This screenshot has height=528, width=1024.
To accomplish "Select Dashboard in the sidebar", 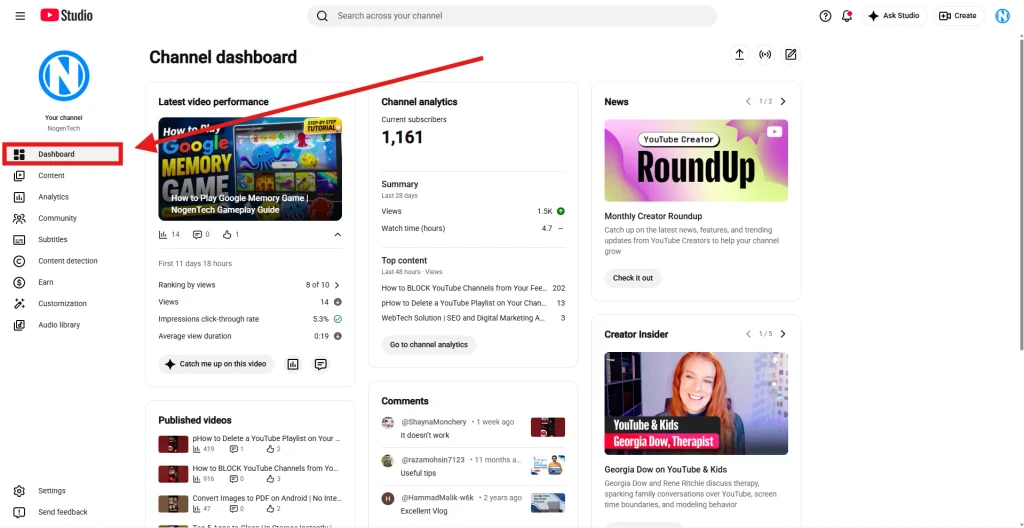I will (x=63, y=155).
